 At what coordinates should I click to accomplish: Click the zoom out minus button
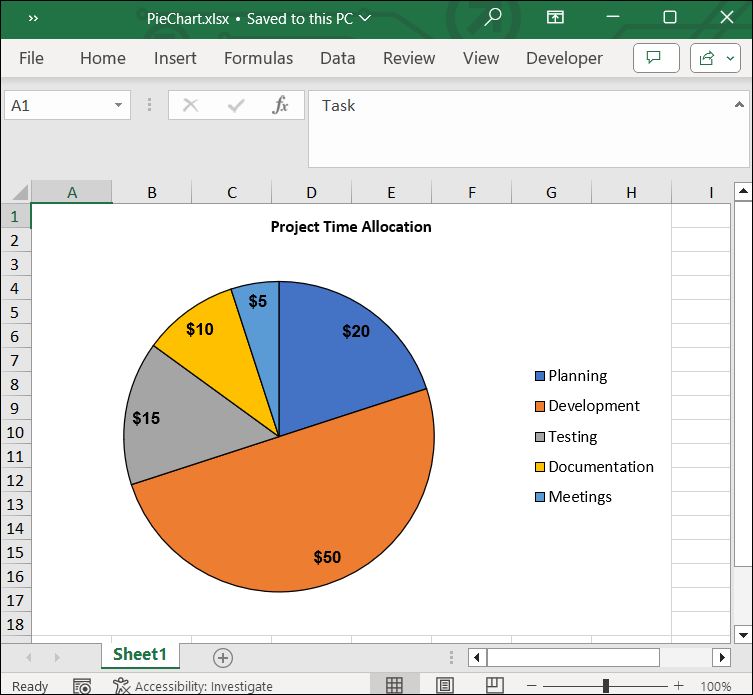coord(531,686)
